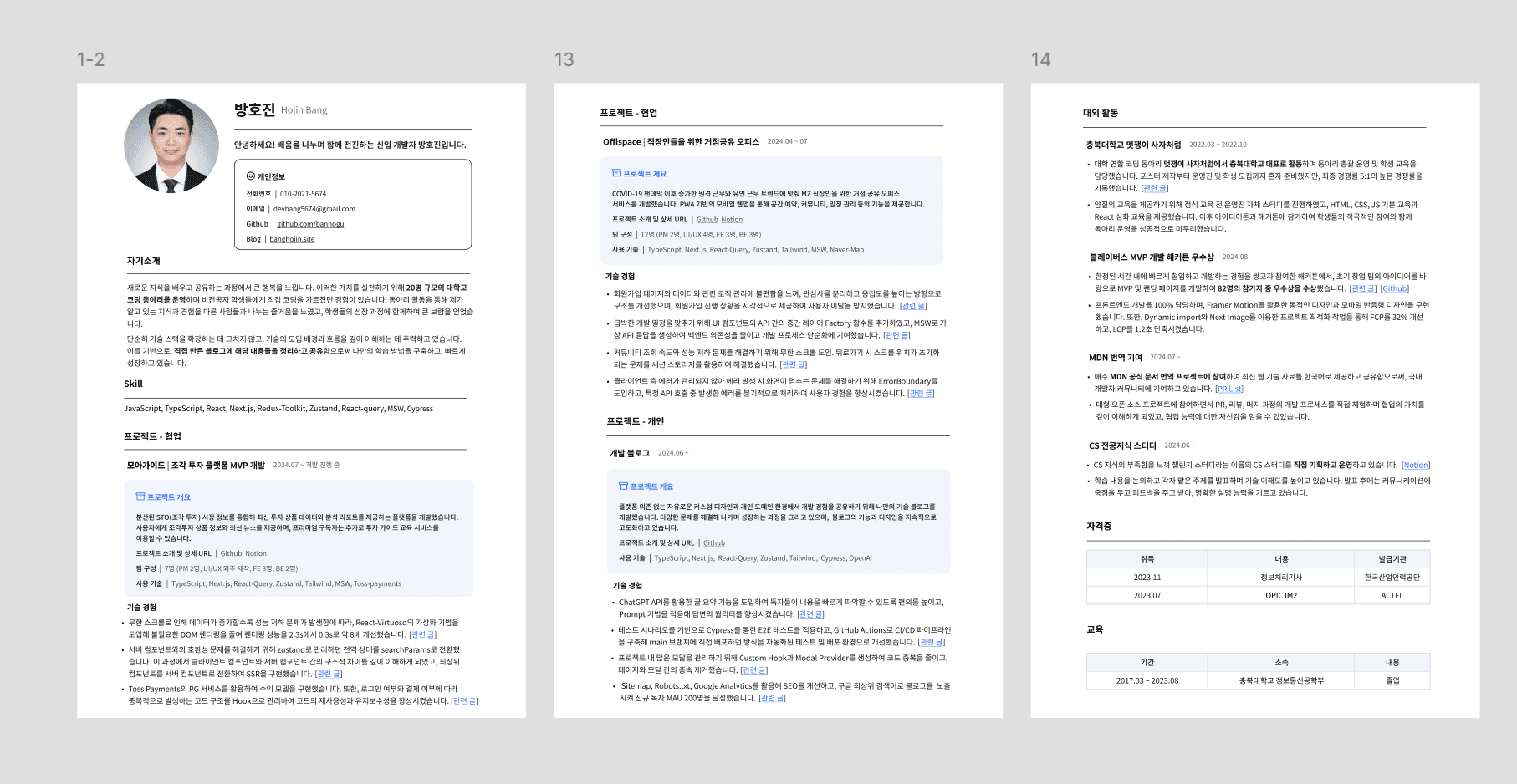This screenshot has width=1517, height=784.
Task: Click the 충북대학교 정보통신공학부 cell in education table
Action: [1280, 680]
